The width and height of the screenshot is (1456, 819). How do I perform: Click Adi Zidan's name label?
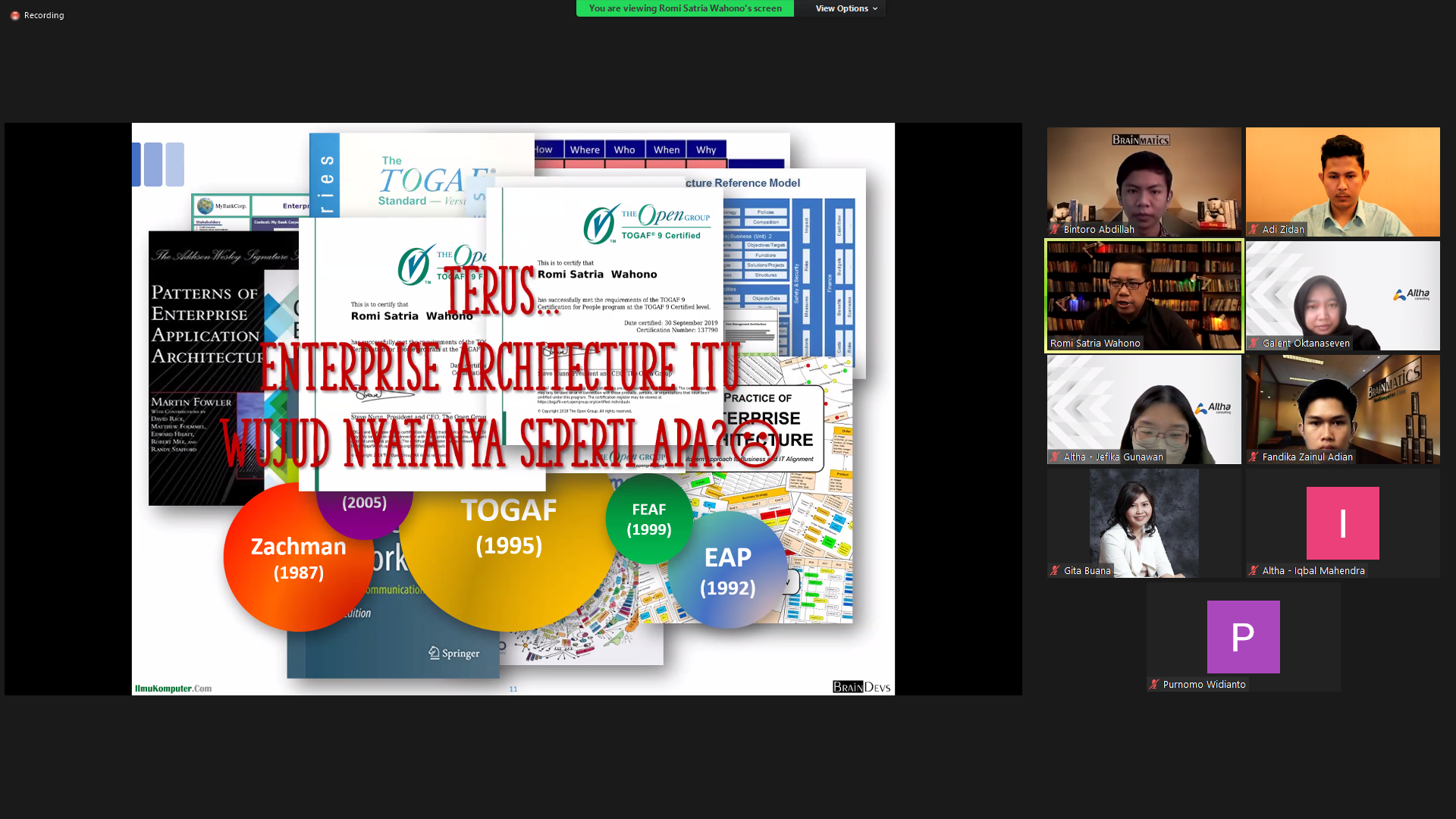pyautogui.click(x=1282, y=229)
